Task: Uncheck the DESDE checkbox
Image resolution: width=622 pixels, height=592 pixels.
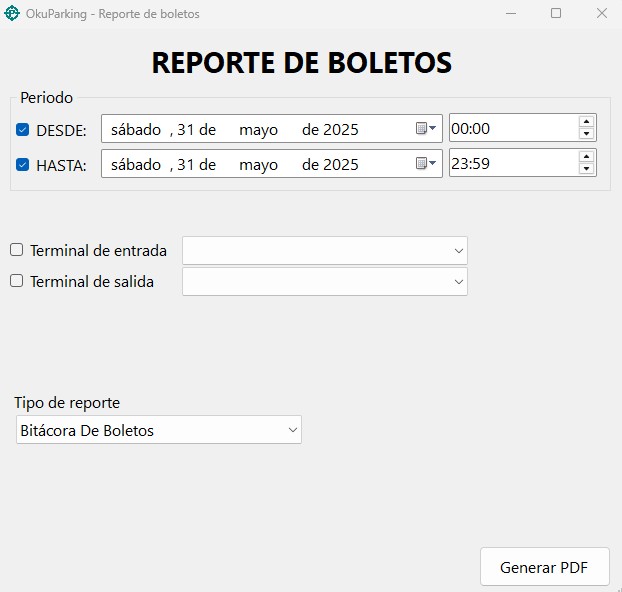Action: [x=23, y=130]
